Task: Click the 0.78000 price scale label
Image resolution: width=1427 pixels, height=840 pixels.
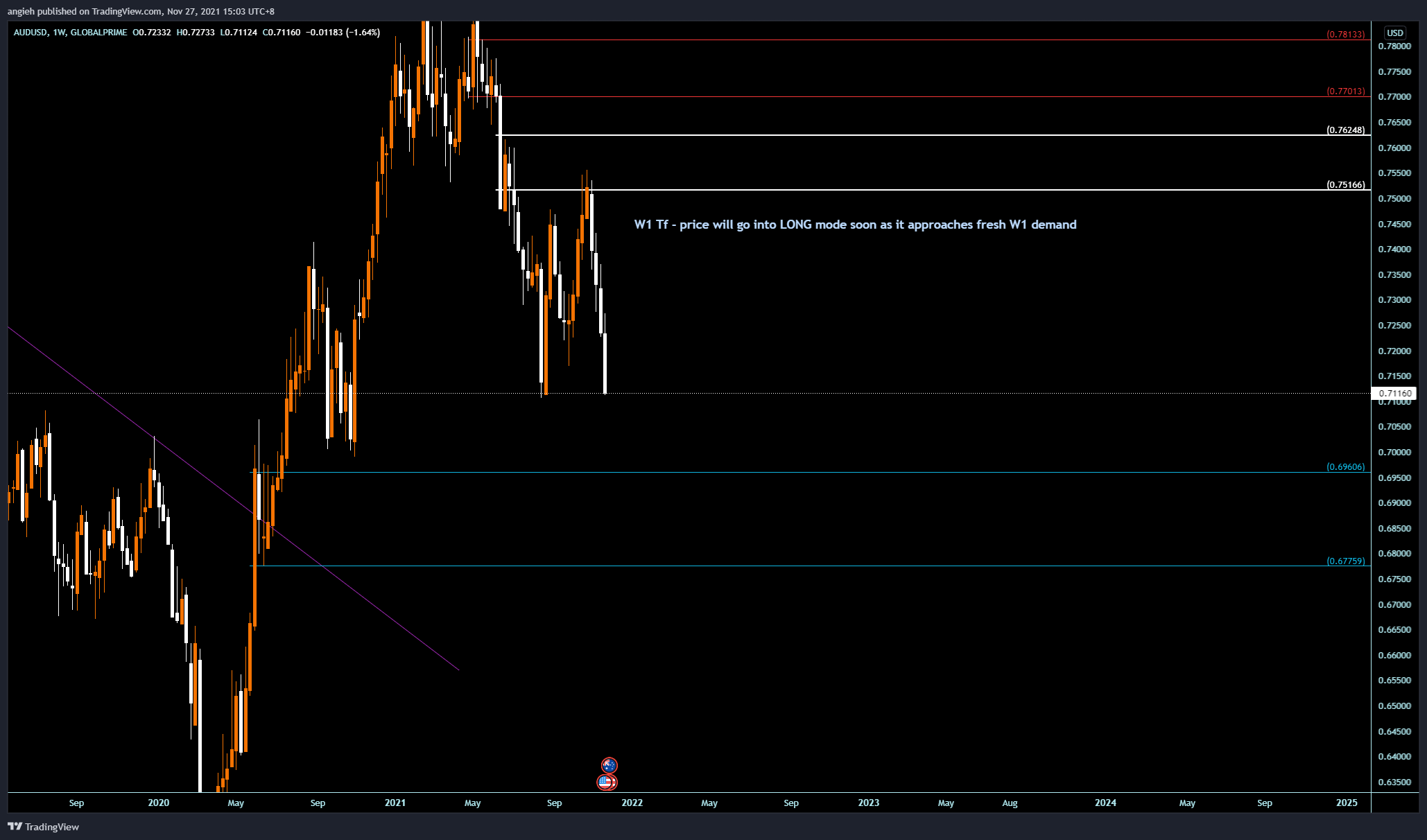Action: coord(1394,46)
